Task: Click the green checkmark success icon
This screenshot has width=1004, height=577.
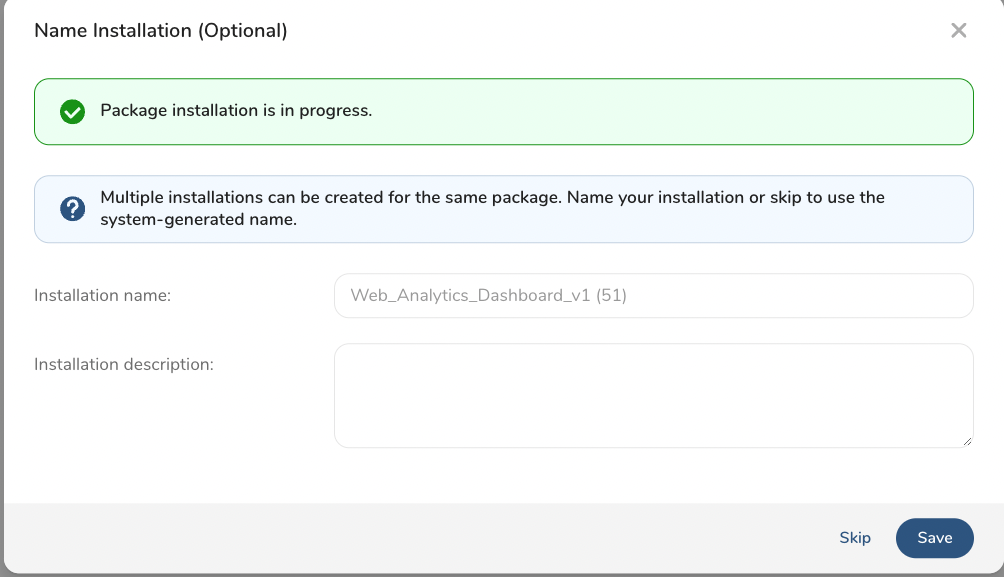Action: point(72,111)
